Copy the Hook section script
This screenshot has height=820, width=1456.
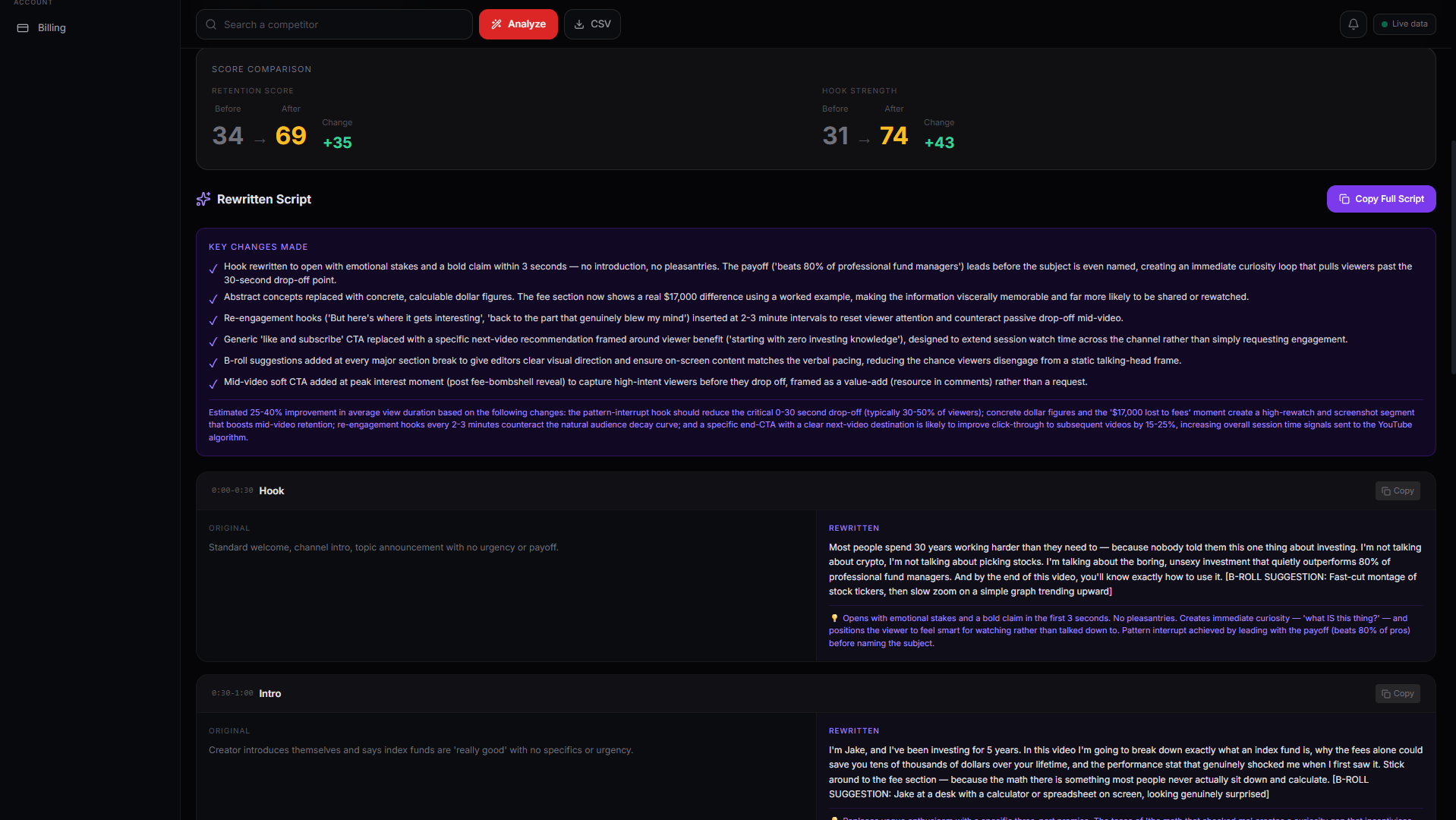1398,491
